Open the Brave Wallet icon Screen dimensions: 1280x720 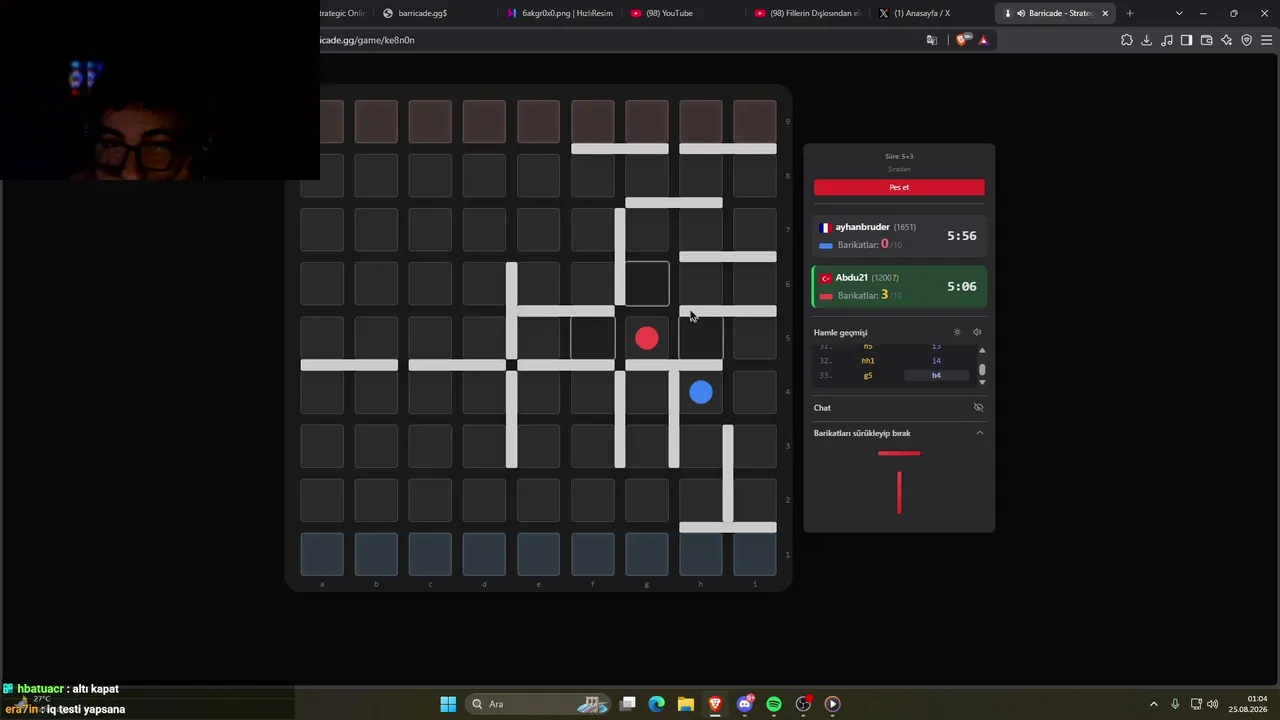click(1207, 40)
